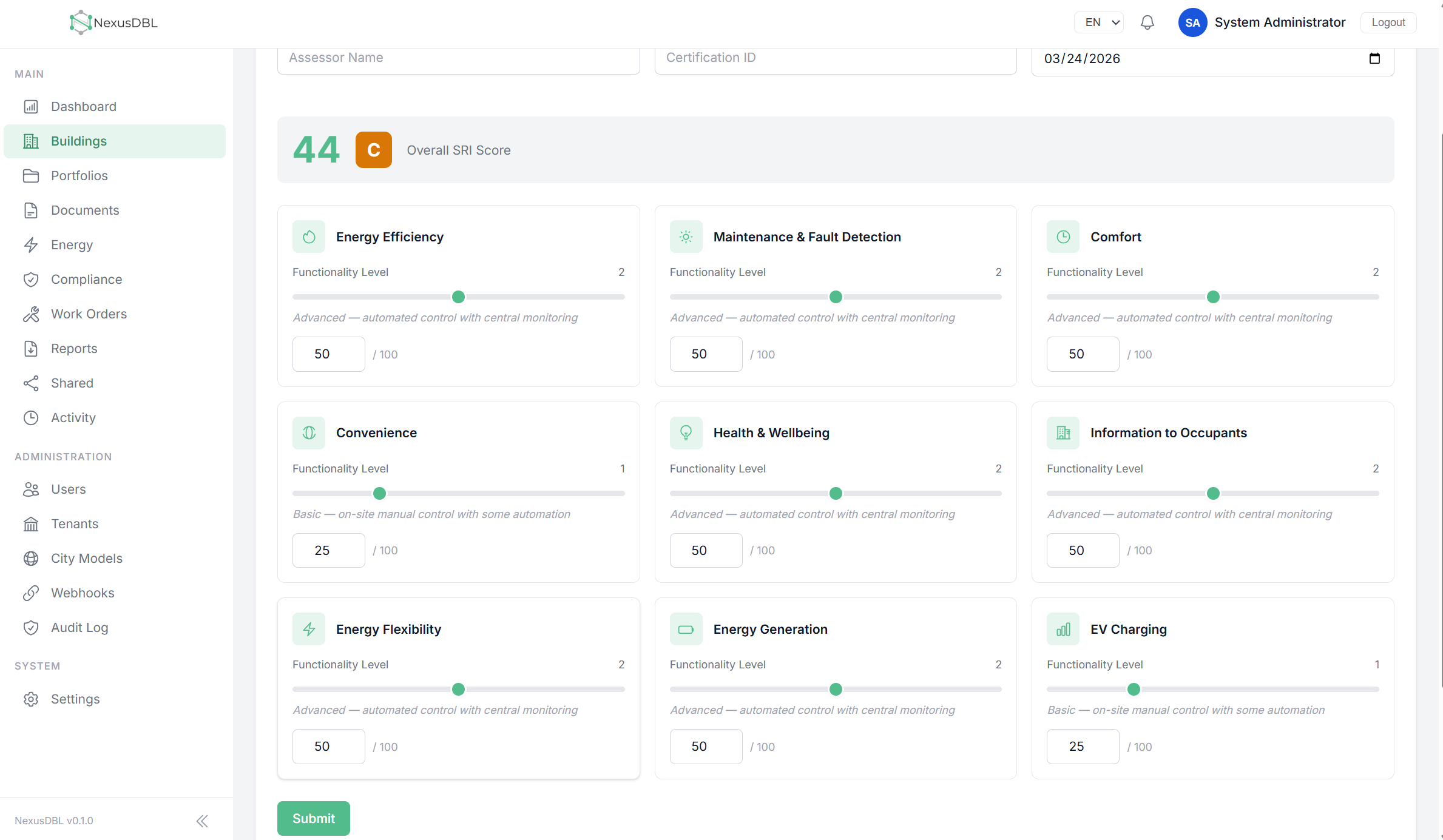Click the calendar icon in date field
This screenshot has height=840, width=1443.
tap(1374, 58)
